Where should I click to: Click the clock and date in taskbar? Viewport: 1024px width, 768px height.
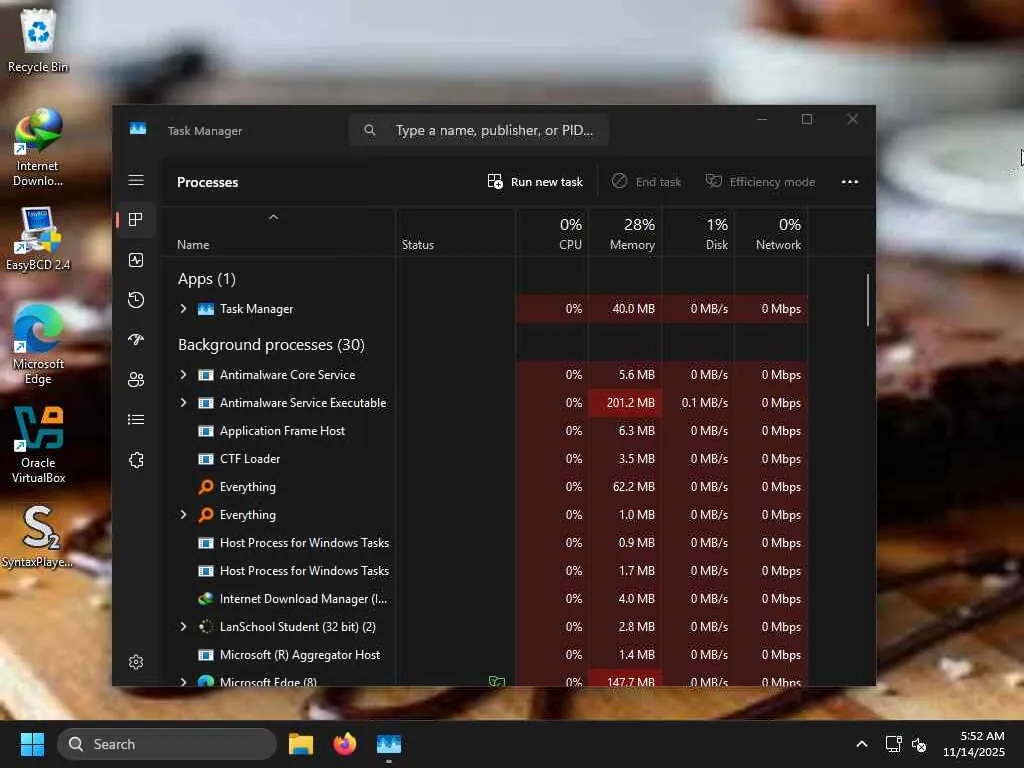(x=974, y=744)
